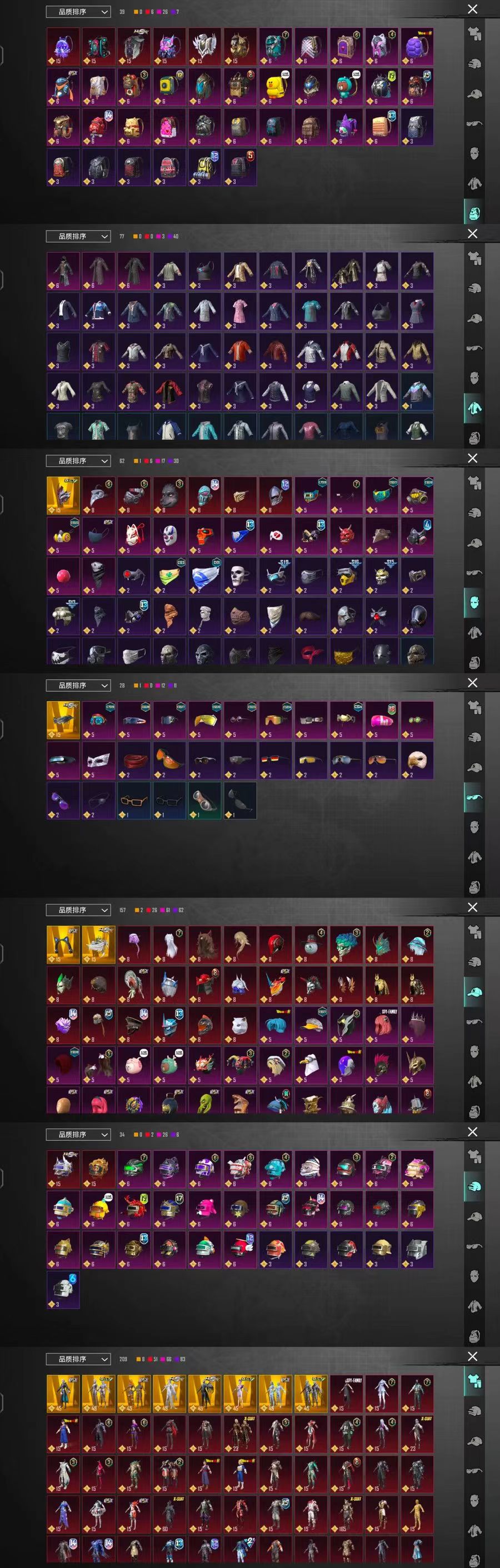
Task: Close the inventory panel showing 28 items
Action: [473, 683]
